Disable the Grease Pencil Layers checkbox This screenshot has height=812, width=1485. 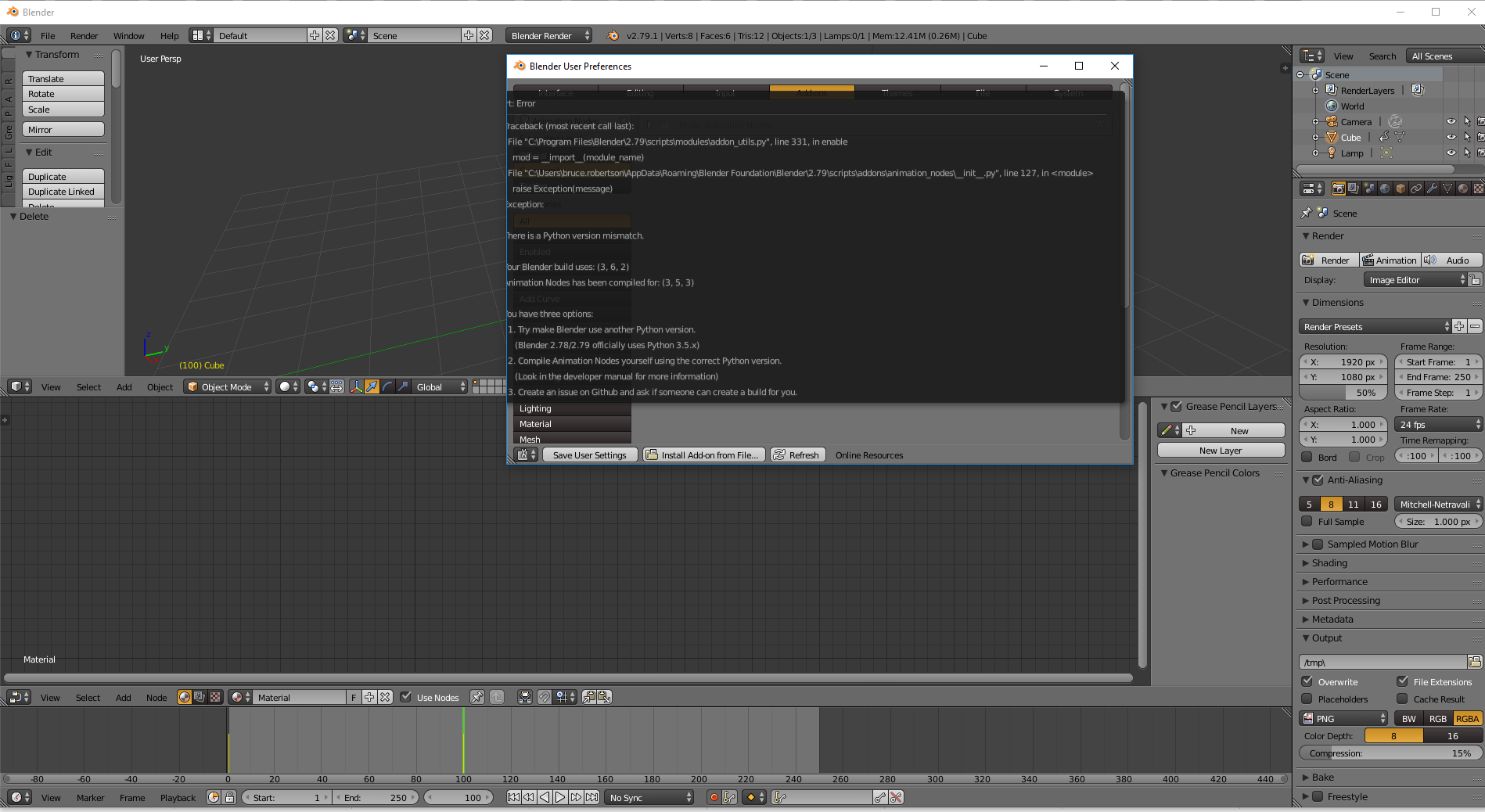(1178, 406)
